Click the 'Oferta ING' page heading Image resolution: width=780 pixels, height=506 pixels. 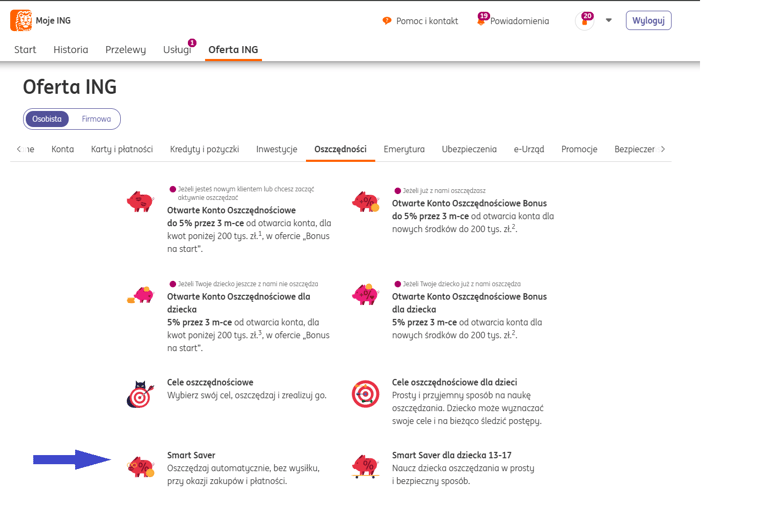[x=70, y=87]
